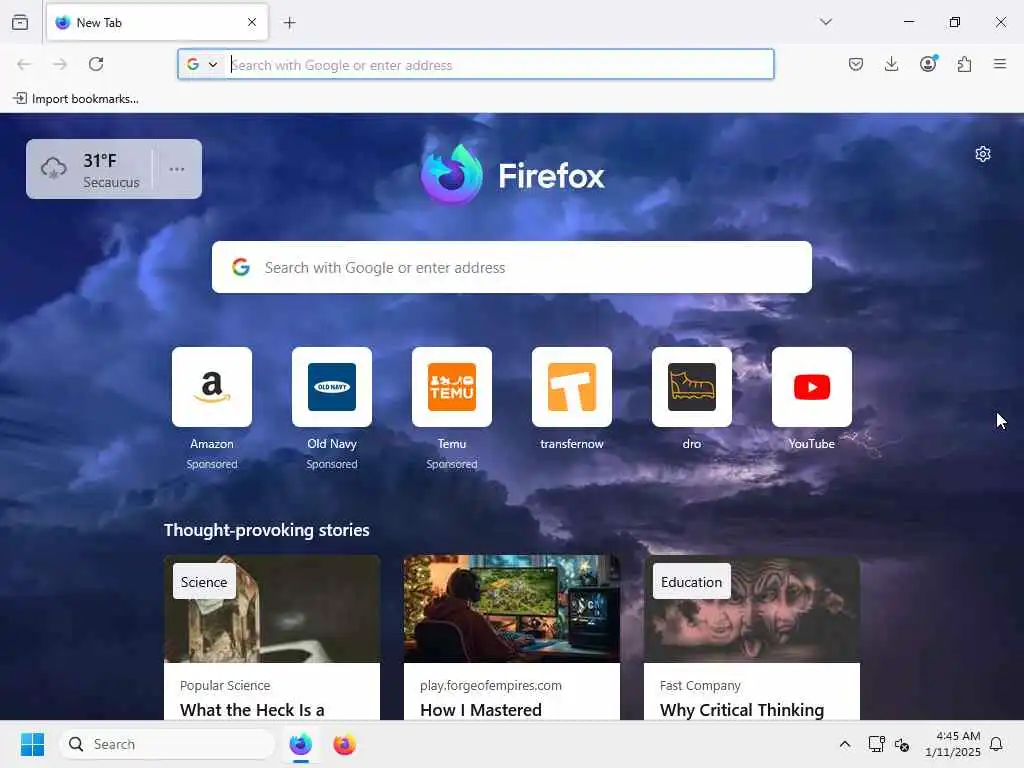Viewport: 1024px width, 768px height.
Task: Open a new tab with plus button
Action: pyautogui.click(x=290, y=23)
